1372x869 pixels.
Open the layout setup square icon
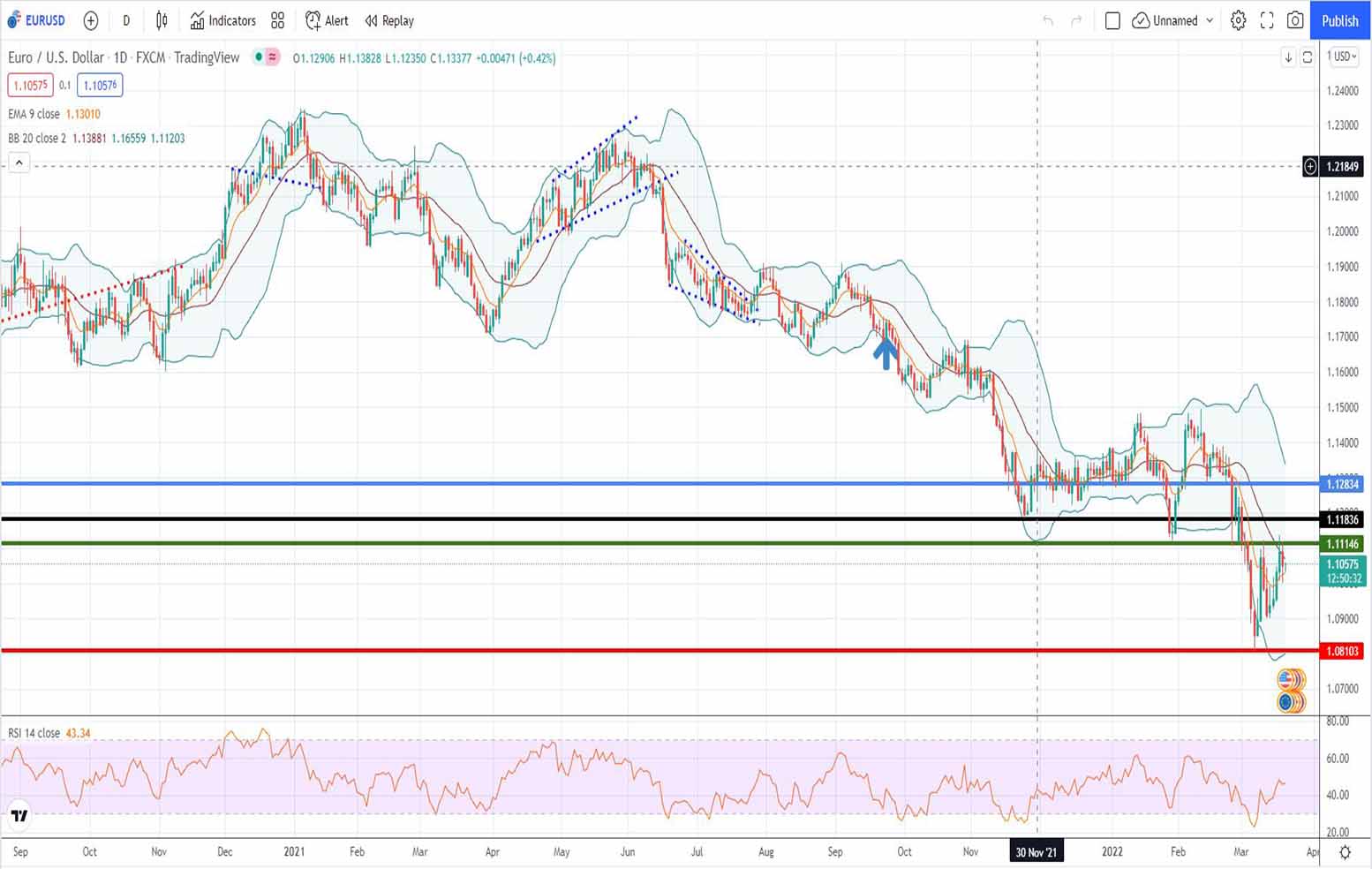1112,20
